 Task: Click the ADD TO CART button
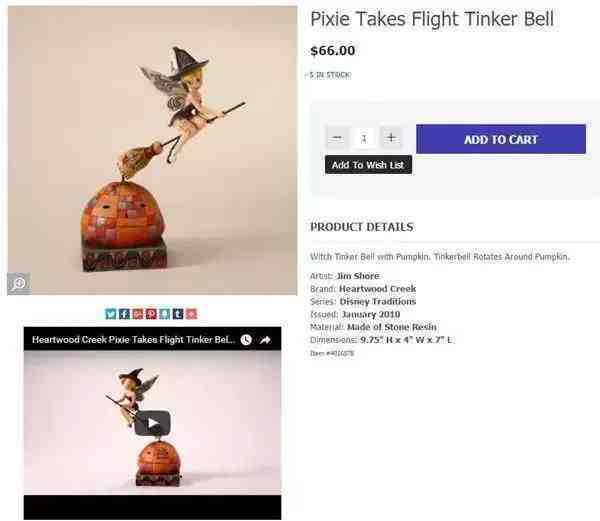[x=501, y=139]
